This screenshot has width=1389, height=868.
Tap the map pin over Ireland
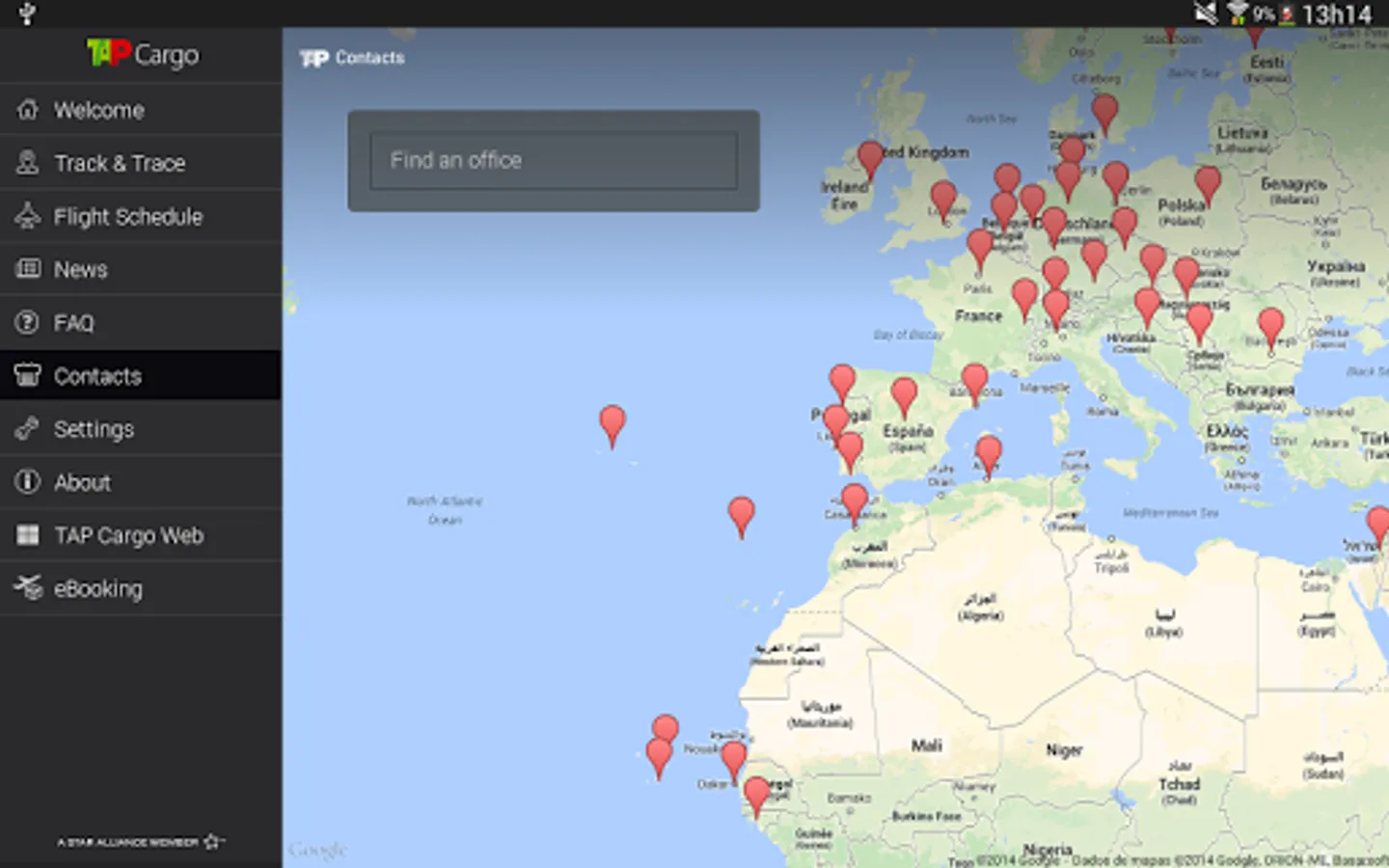pyautogui.click(x=870, y=160)
